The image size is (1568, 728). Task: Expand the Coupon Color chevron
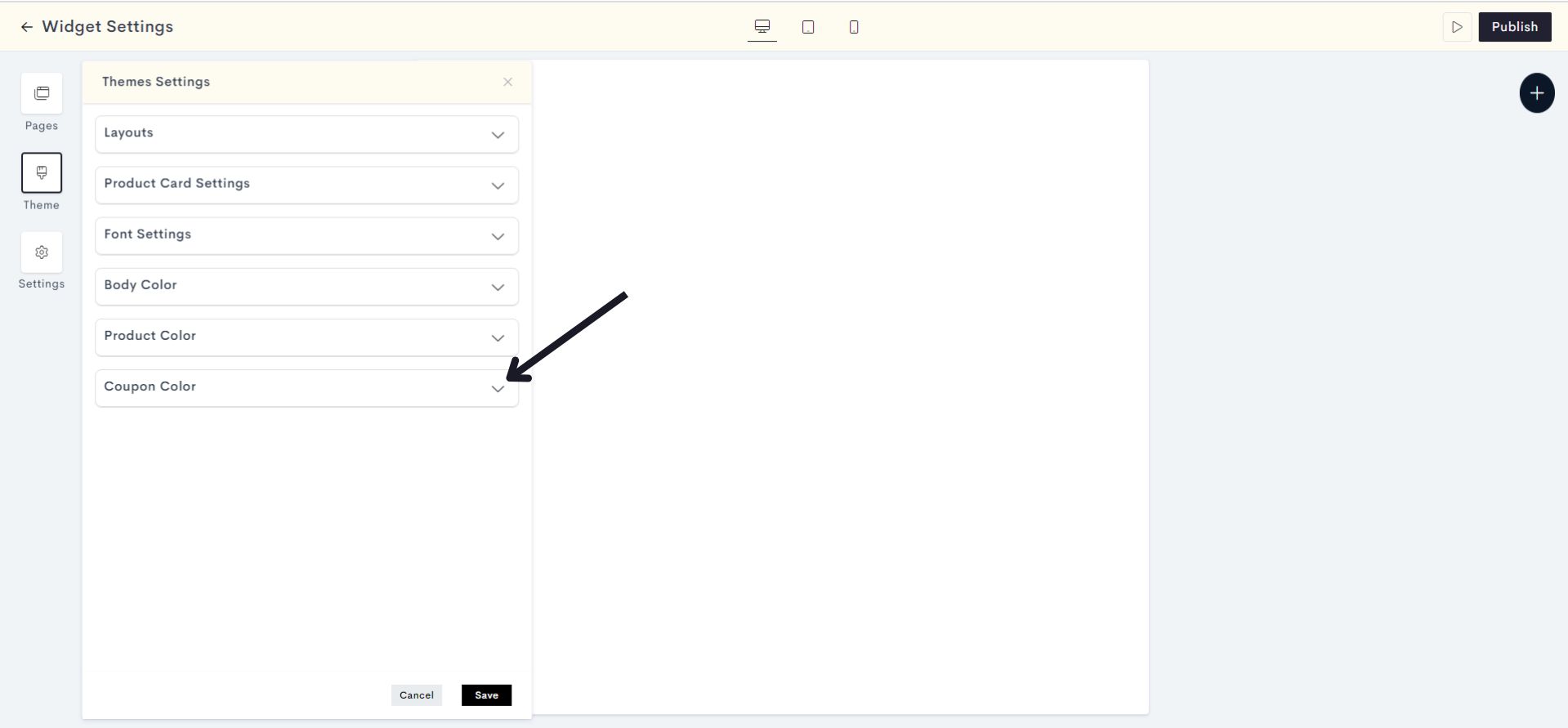click(x=498, y=389)
